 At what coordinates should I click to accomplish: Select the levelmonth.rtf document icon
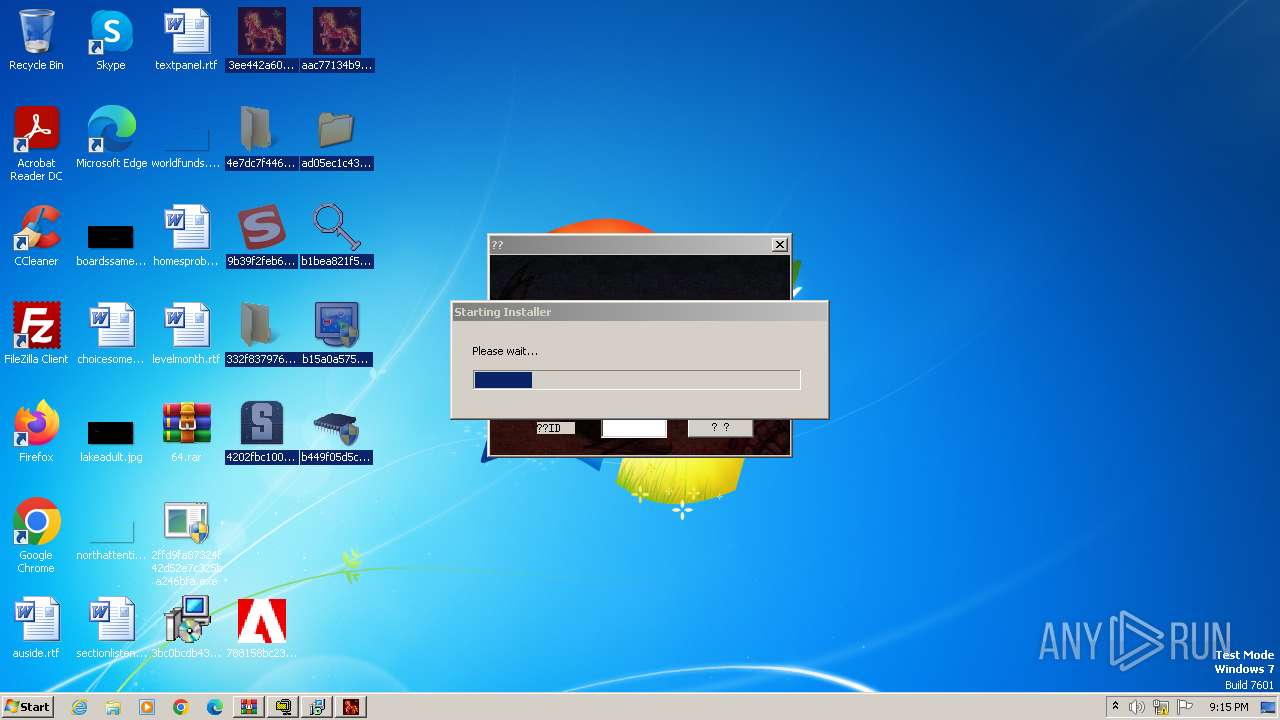pyautogui.click(x=186, y=334)
